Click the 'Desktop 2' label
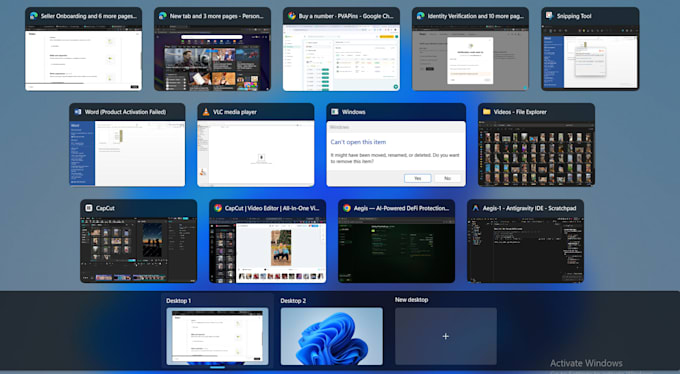 point(293,301)
